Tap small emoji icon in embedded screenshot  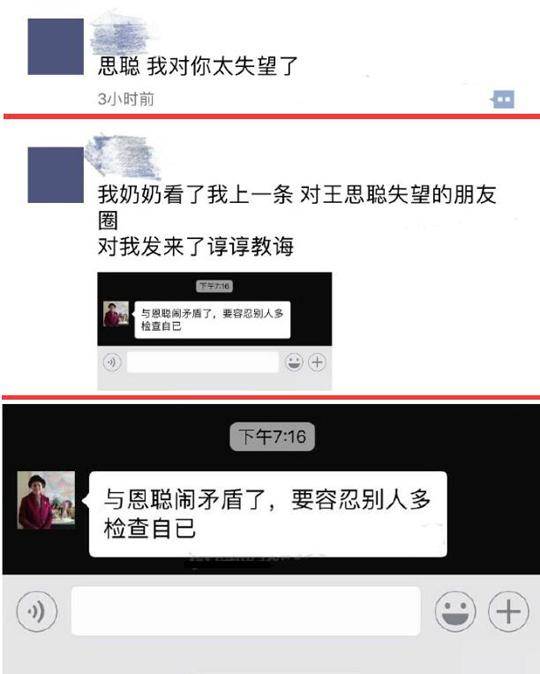click(x=295, y=362)
